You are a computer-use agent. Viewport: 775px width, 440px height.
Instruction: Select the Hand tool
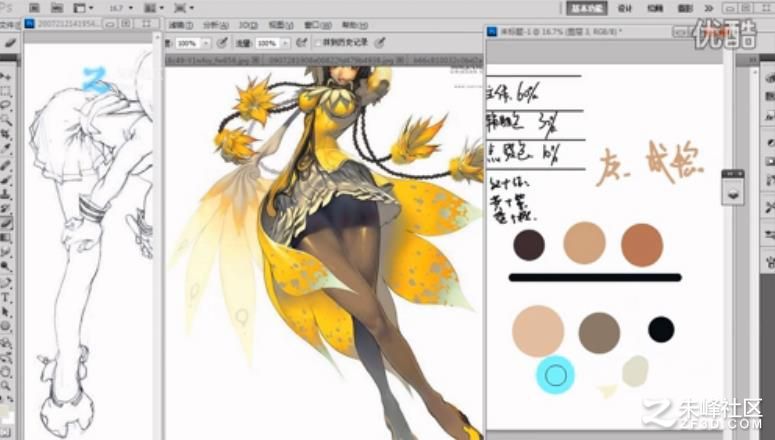(x=6, y=372)
